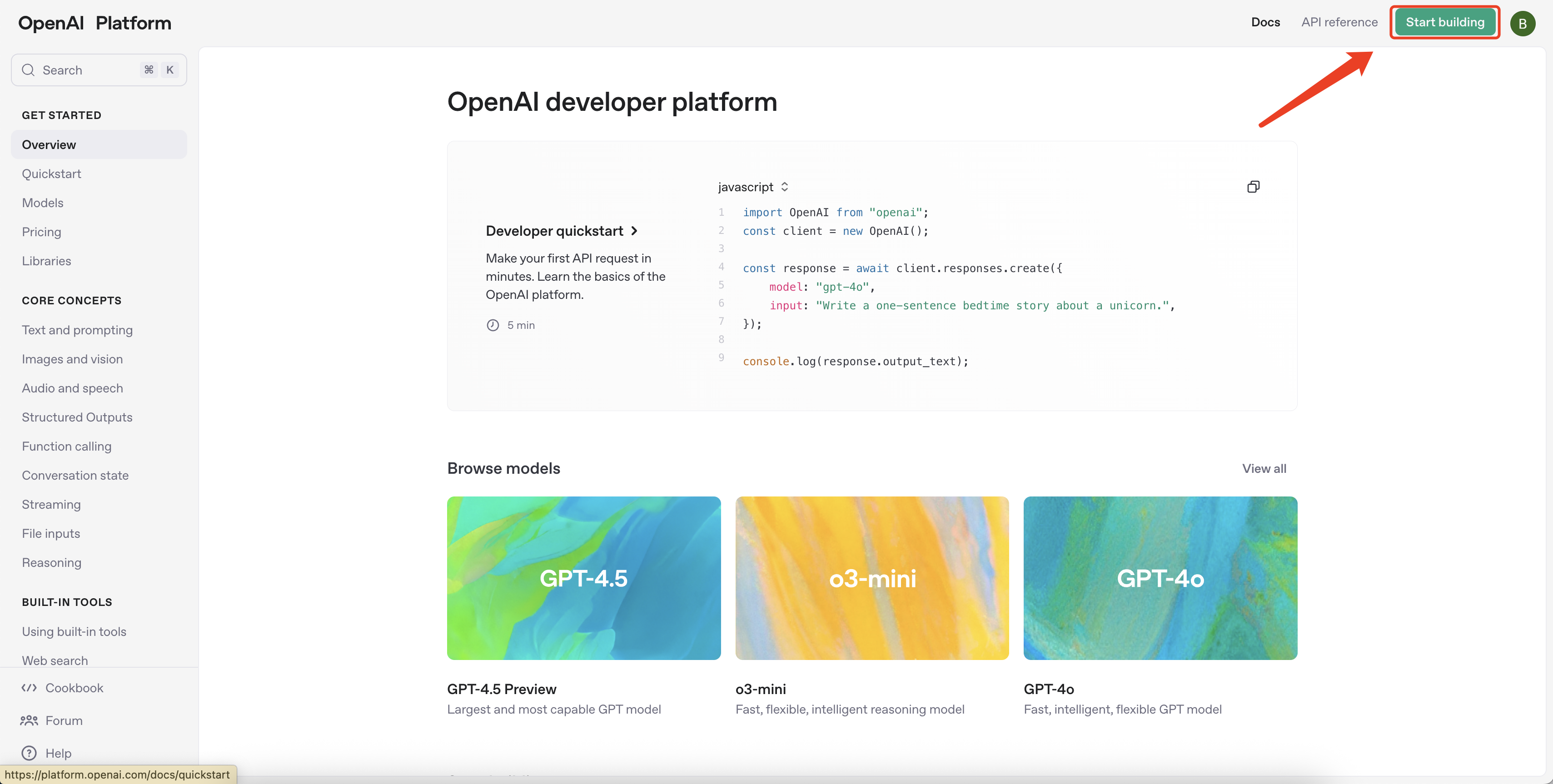Expand Developer quickstart via its chevron
The image size is (1553, 784).
635,231
